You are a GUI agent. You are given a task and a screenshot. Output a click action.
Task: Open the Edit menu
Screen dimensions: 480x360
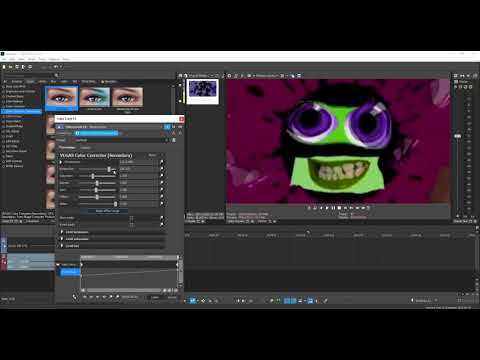(12, 59)
